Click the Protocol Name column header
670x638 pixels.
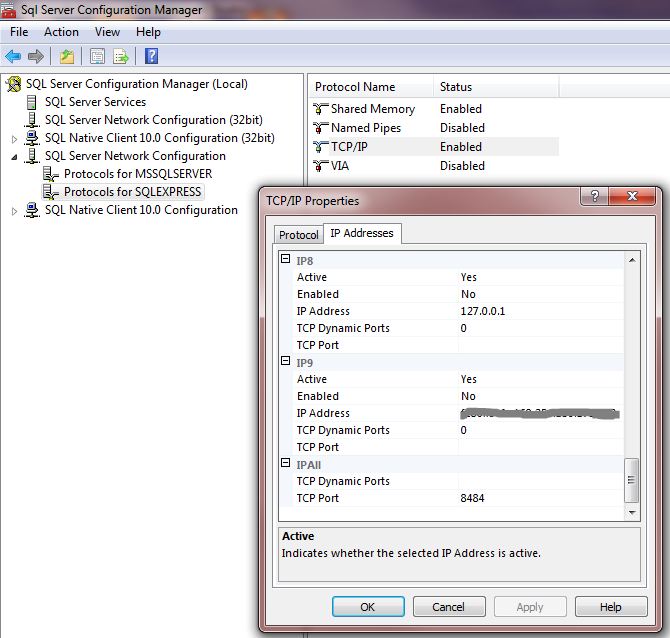371,87
